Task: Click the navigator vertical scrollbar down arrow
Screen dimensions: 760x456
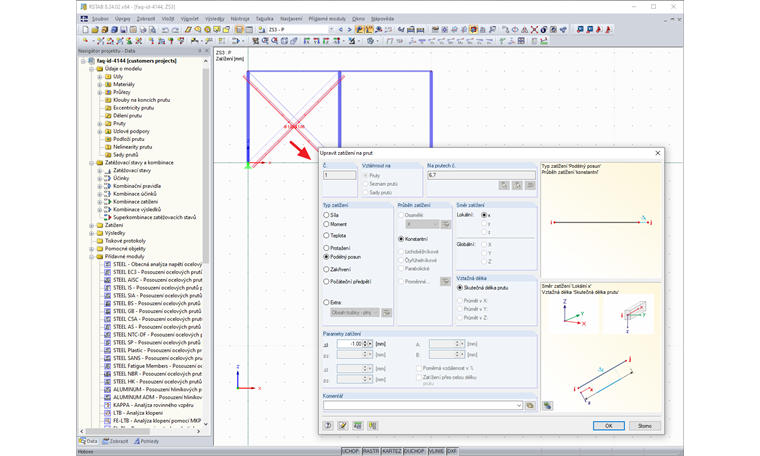Action: (x=206, y=424)
